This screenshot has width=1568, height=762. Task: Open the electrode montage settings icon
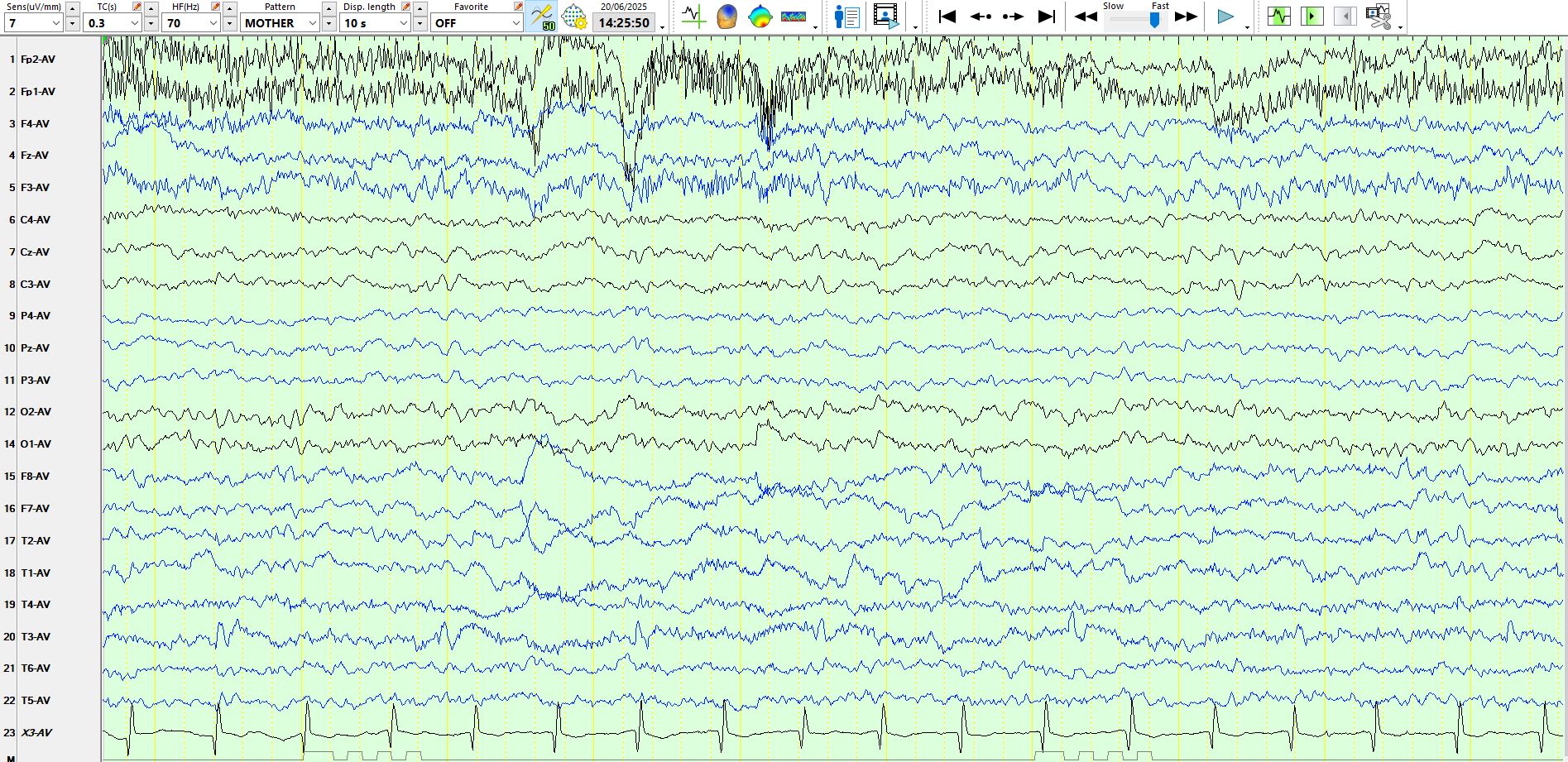[x=573, y=17]
